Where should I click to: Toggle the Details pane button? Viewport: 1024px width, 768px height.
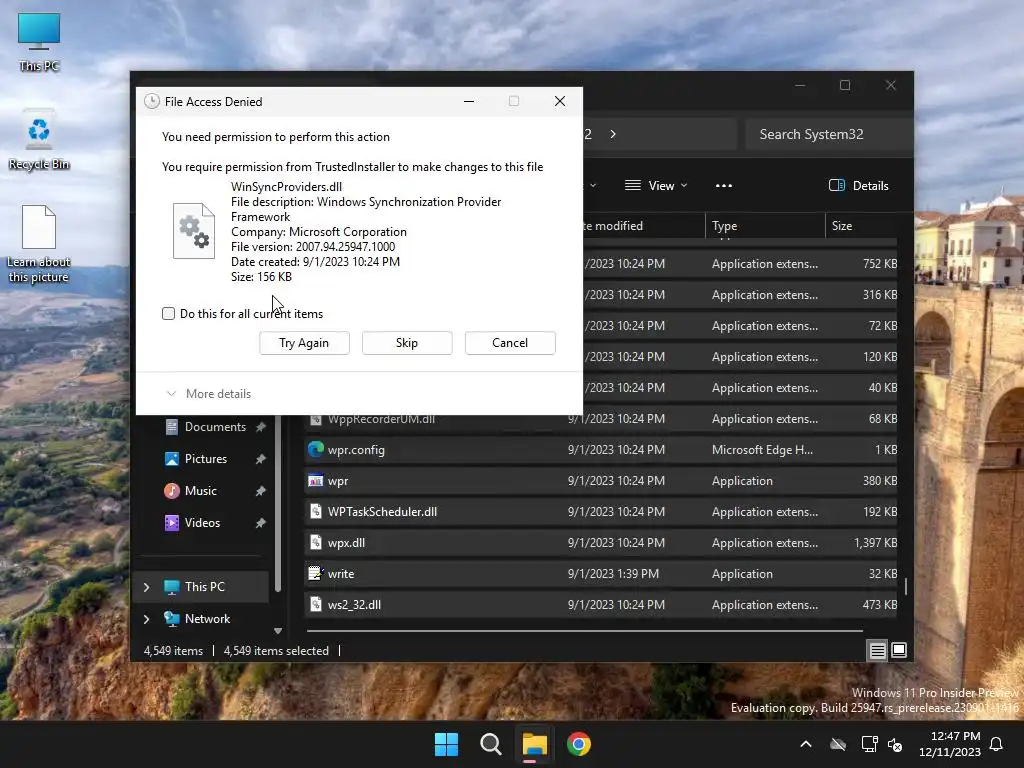[x=859, y=185]
